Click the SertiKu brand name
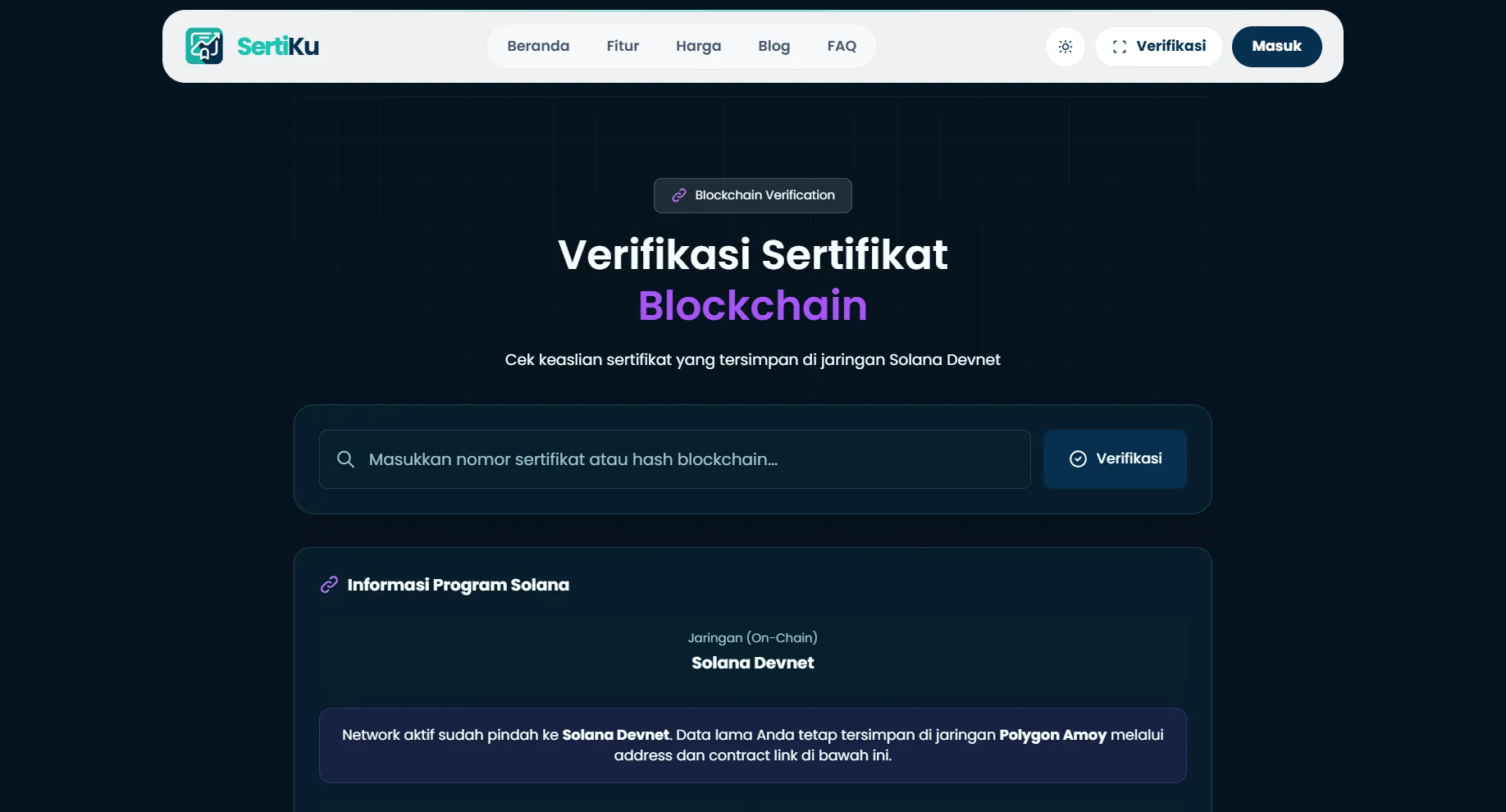 click(278, 47)
